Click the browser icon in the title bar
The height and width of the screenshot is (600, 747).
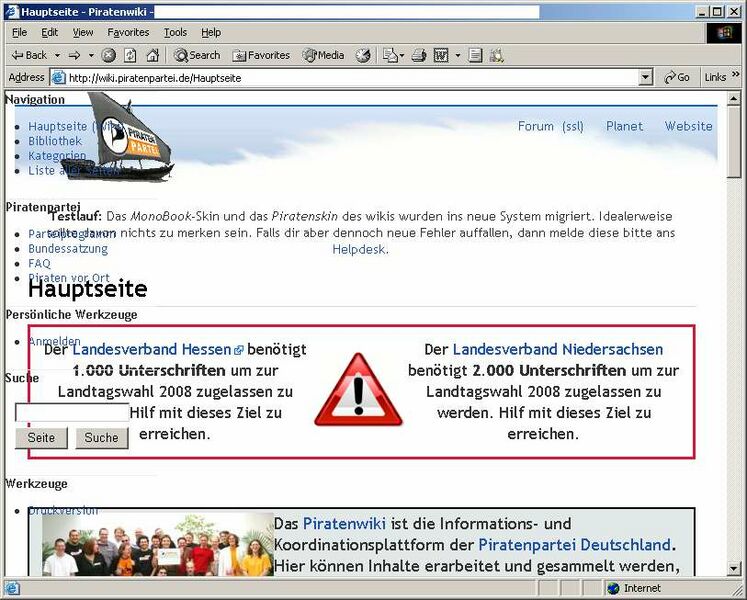(11, 12)
